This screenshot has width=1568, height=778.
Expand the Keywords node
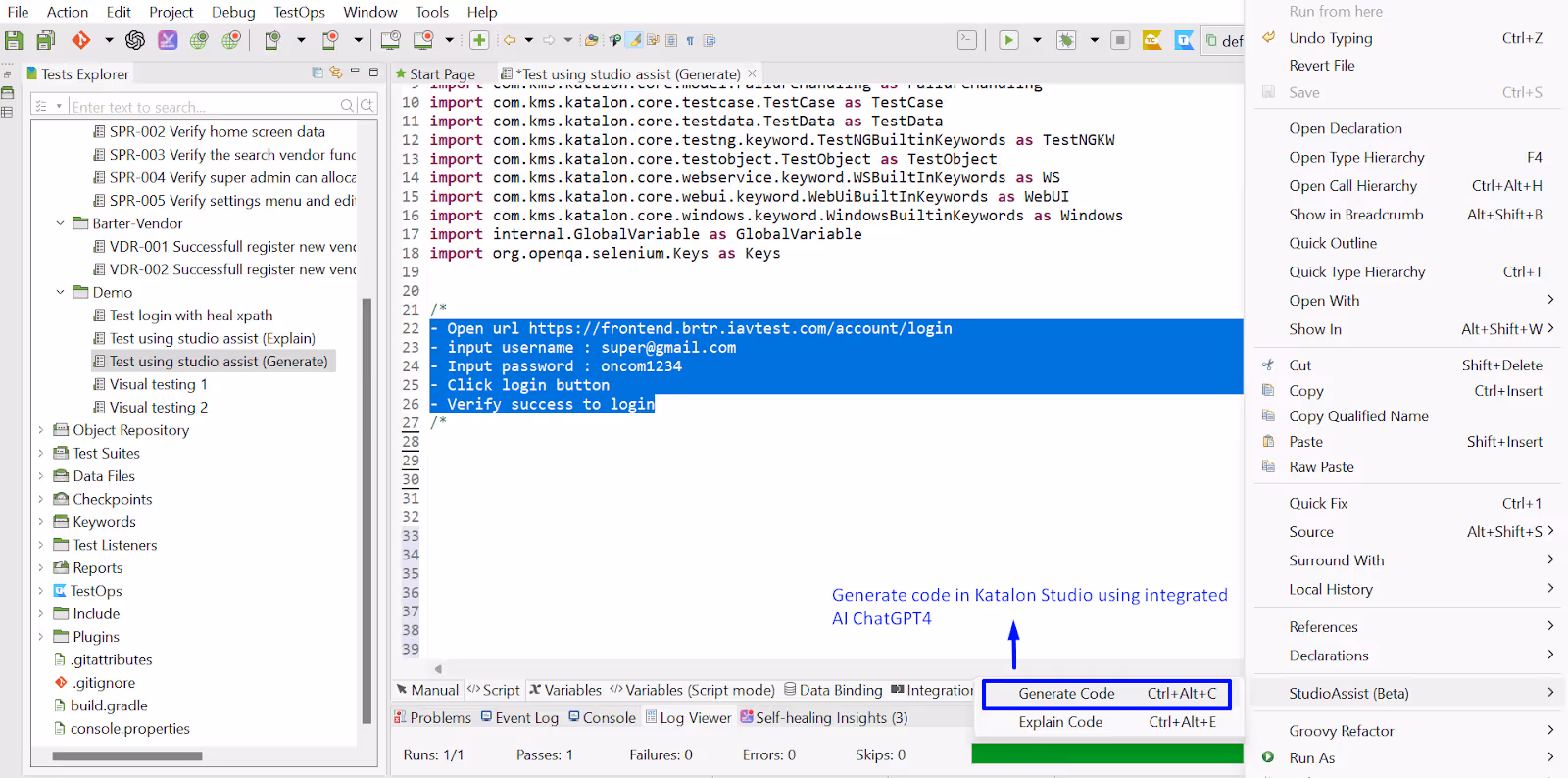click(40, 522)
